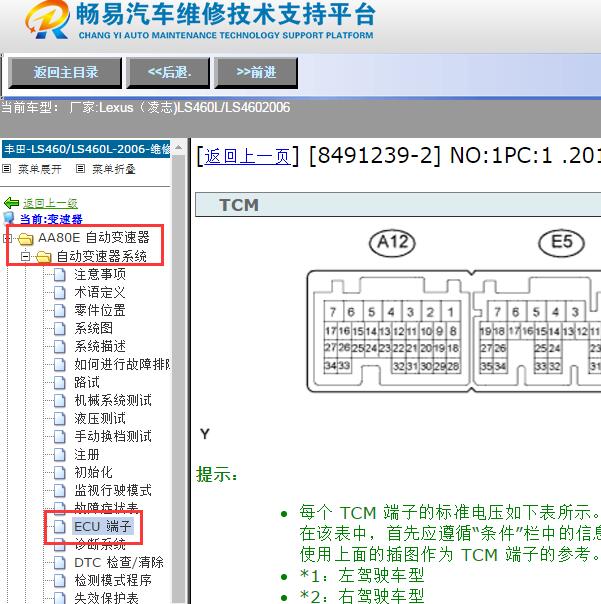Click the E5 connector label
Viewport: 601px width, 604px height.
click(x=561, y=243)
